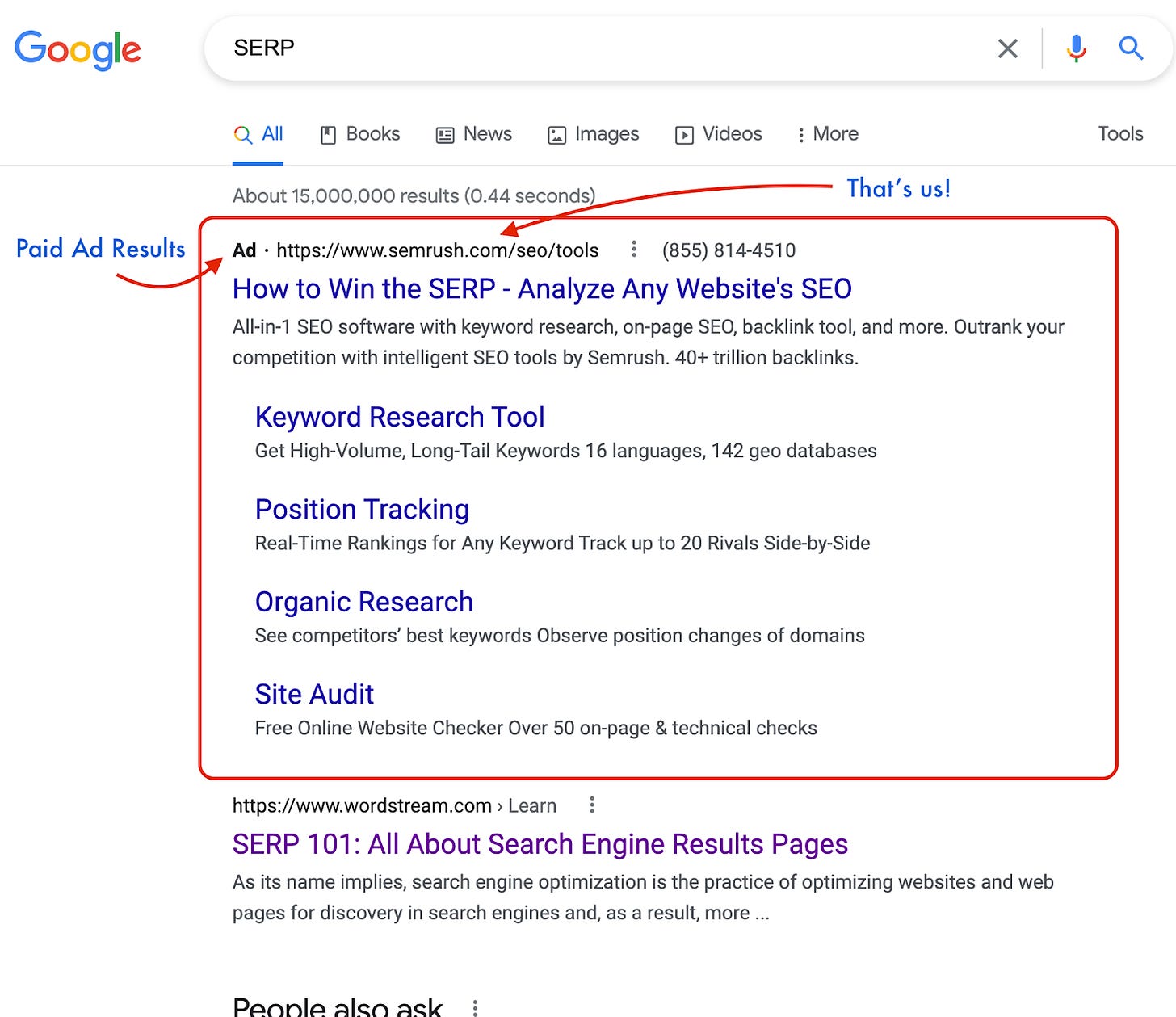Open the Site Audit sitelink
This screenshot has height=1017, width=1176.
314,694
